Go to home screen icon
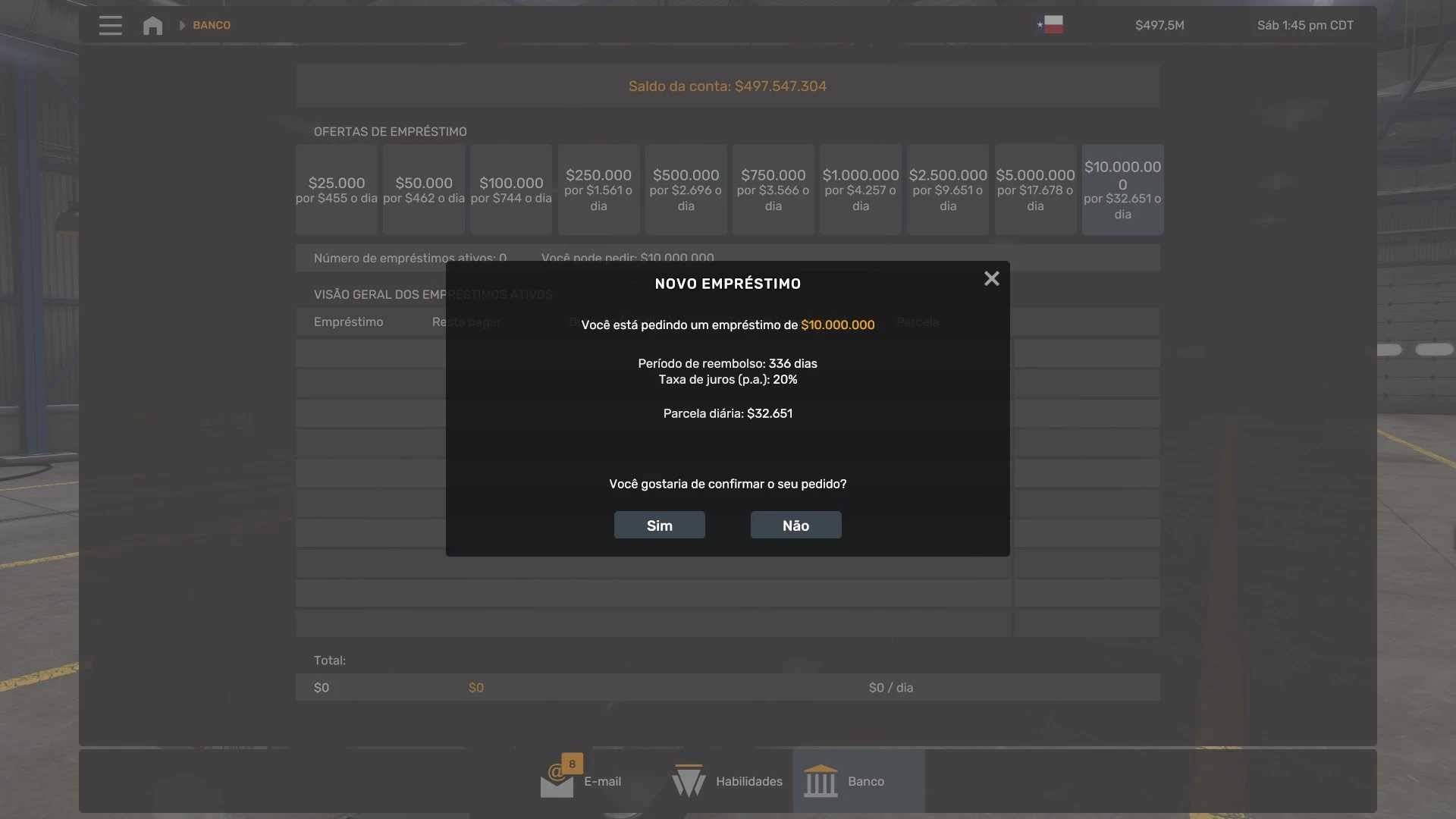1456x819 pixels. click(152, 25)
